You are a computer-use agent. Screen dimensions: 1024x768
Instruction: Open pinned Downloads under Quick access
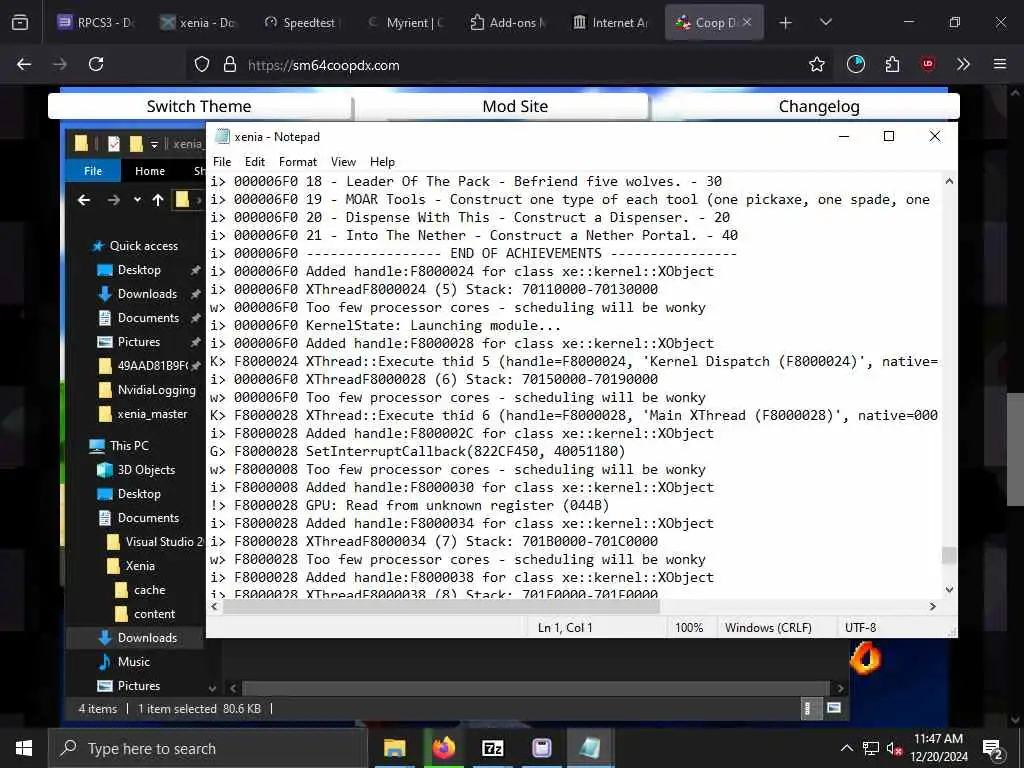[x=138, y=294]
